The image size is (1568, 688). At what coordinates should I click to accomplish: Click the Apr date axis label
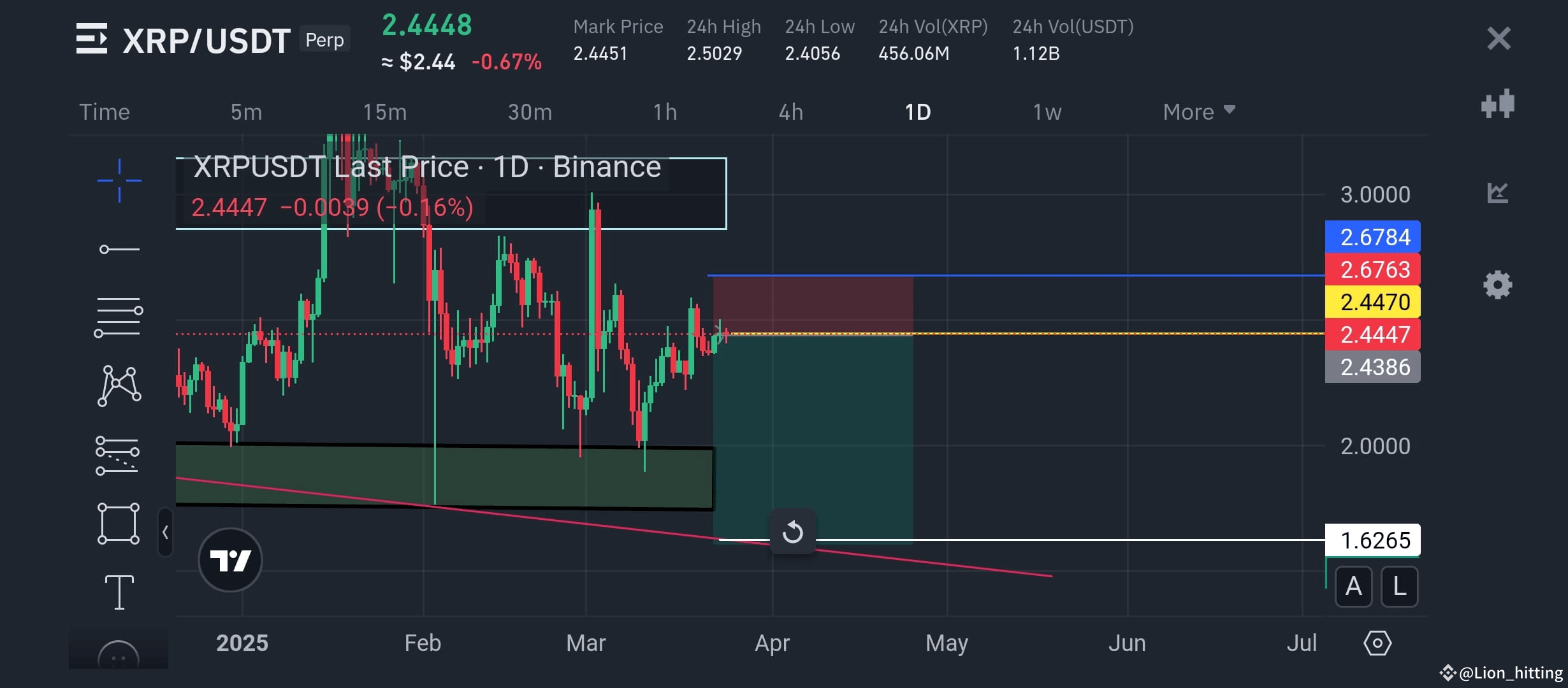[x=772, y=643]
